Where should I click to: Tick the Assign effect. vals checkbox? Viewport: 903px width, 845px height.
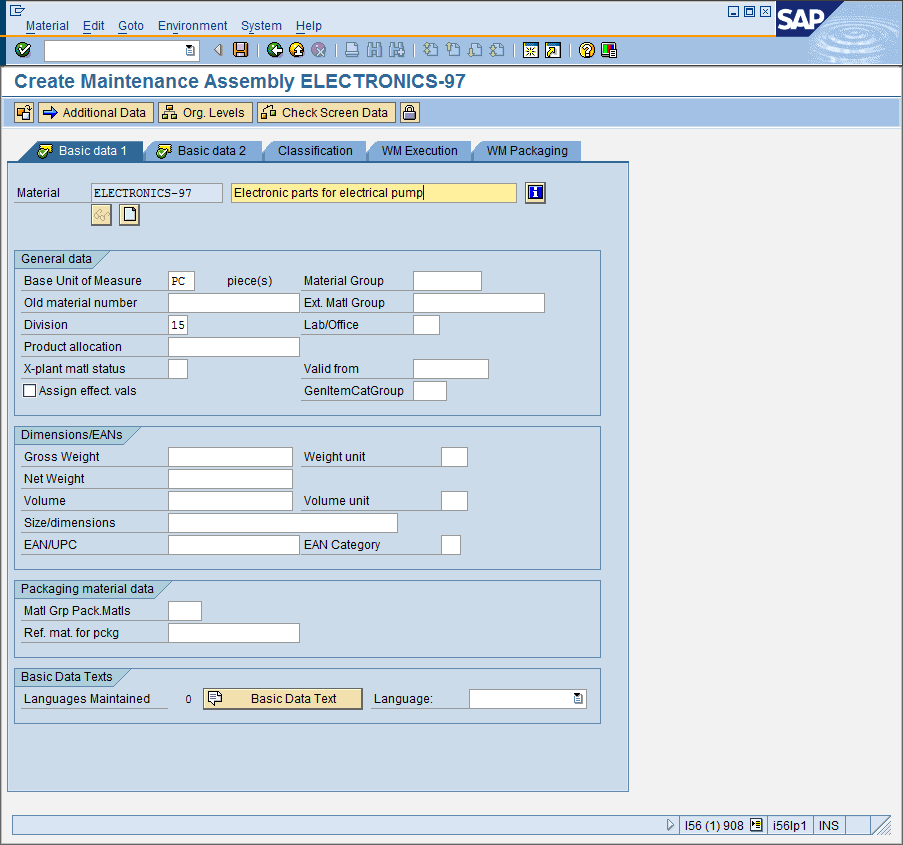(x=29, y=391)
